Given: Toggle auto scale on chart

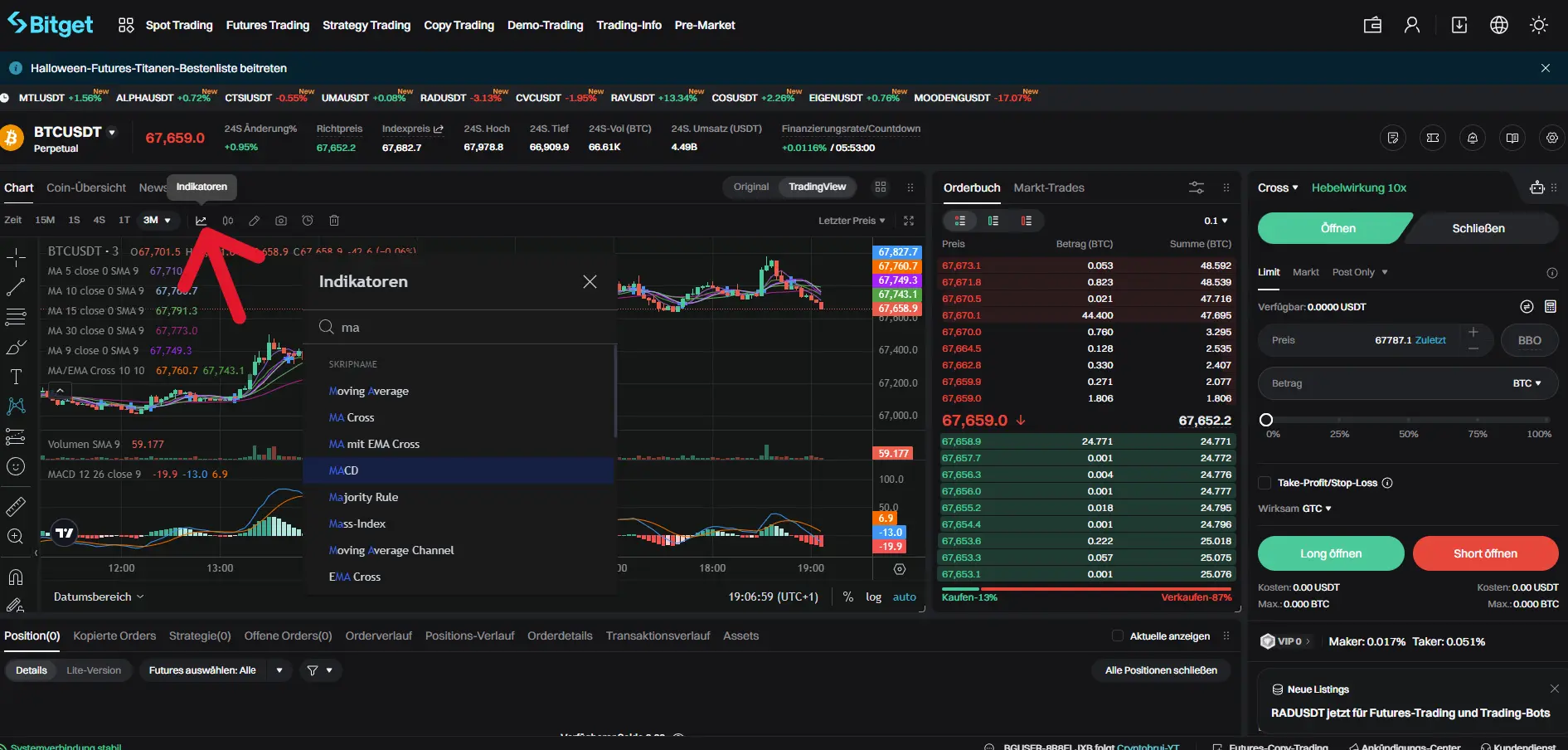Looking at the screenshot, I should click(x=905, y=597).
